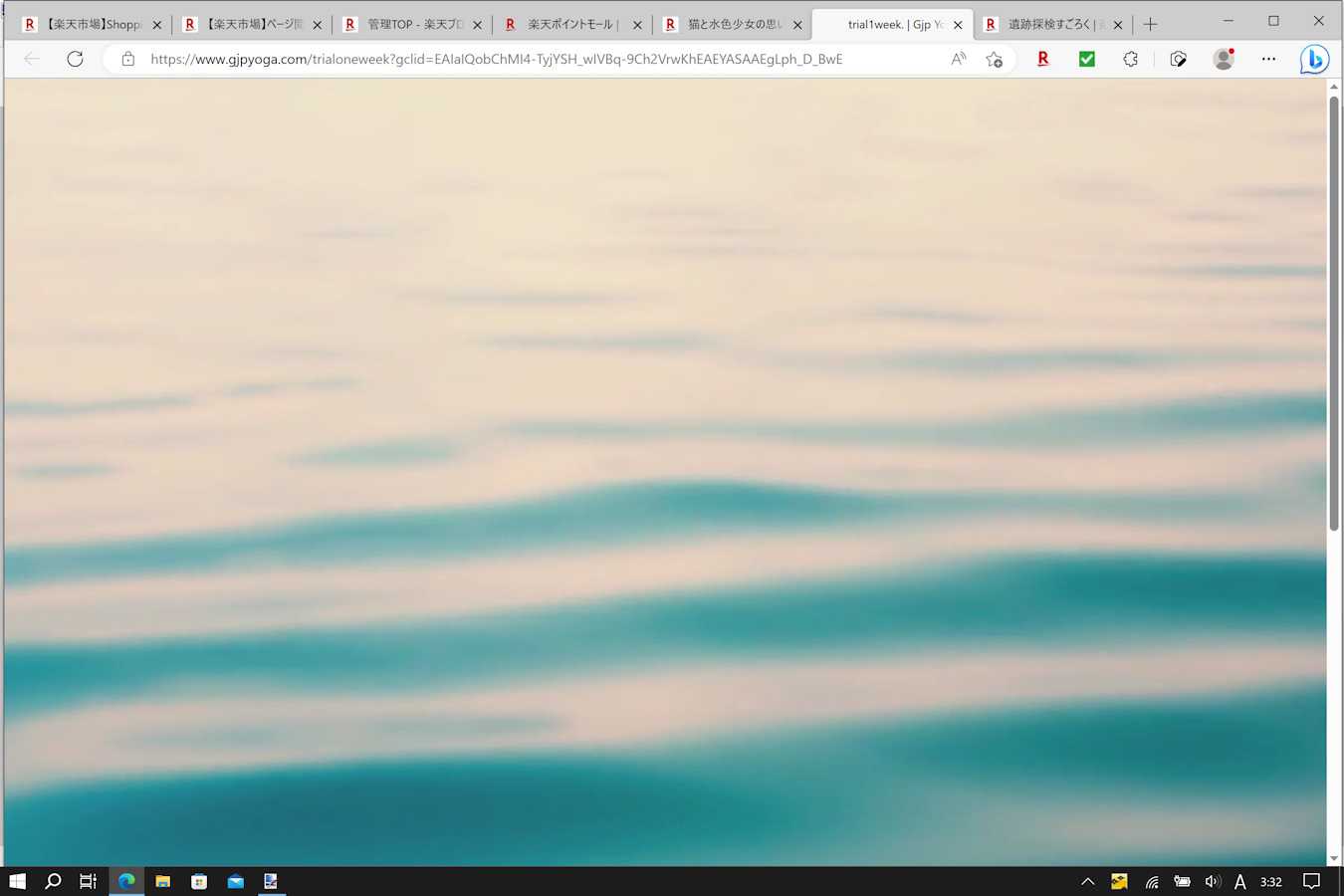The image size is (1344, 896).
Task: Click the page scrollbar down arrow
Action: (x=1334, y=858)
